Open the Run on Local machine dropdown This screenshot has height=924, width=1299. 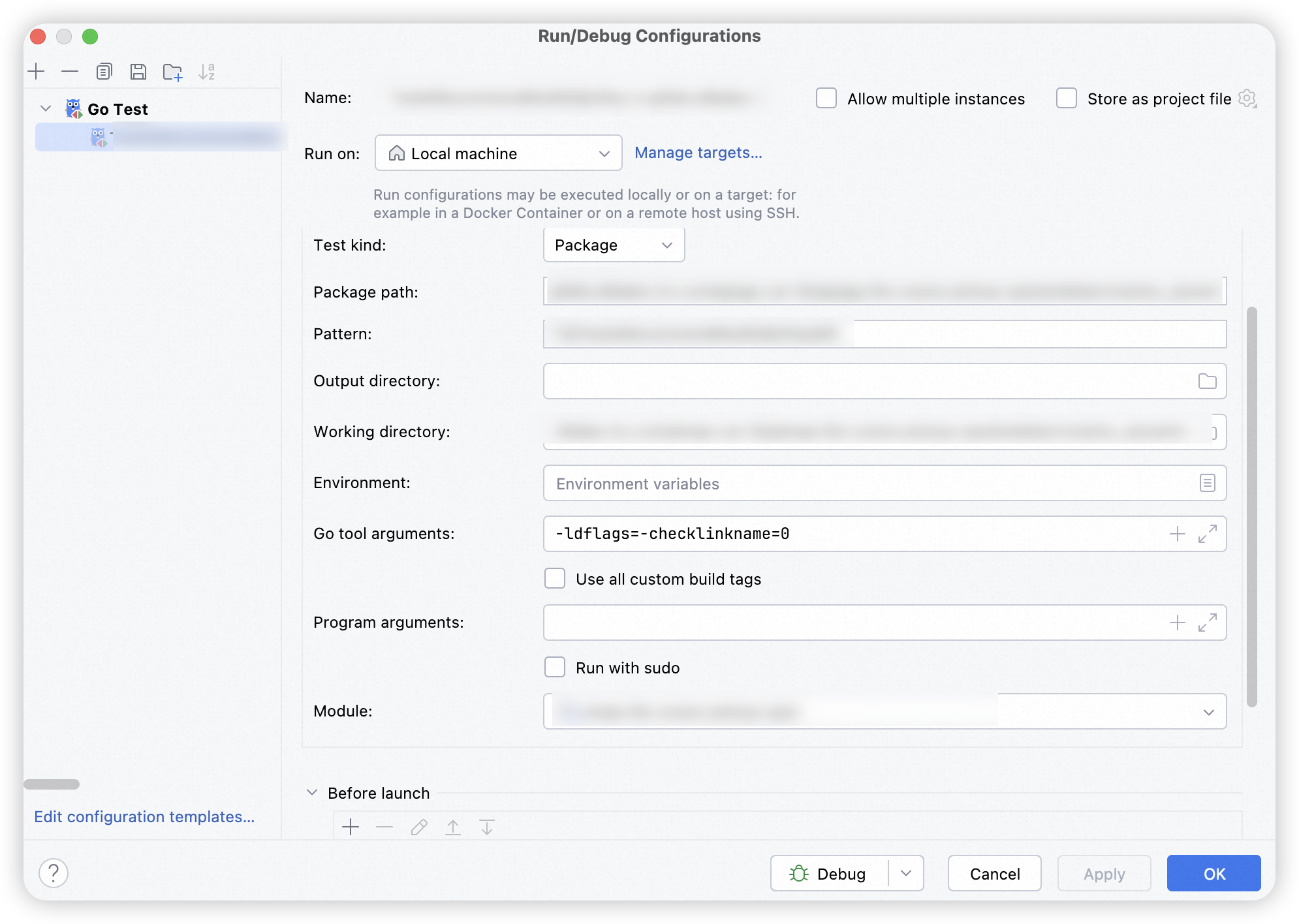(x=498, y=153)
